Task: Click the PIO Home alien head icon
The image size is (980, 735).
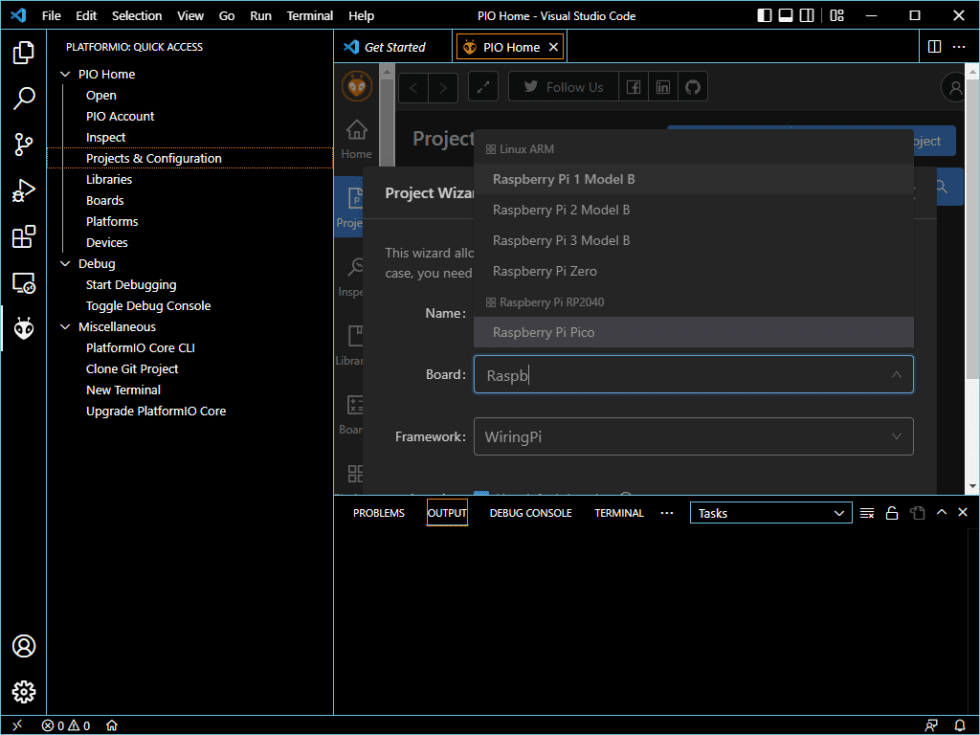Action: pyautogui.click(x=357, y=86)
